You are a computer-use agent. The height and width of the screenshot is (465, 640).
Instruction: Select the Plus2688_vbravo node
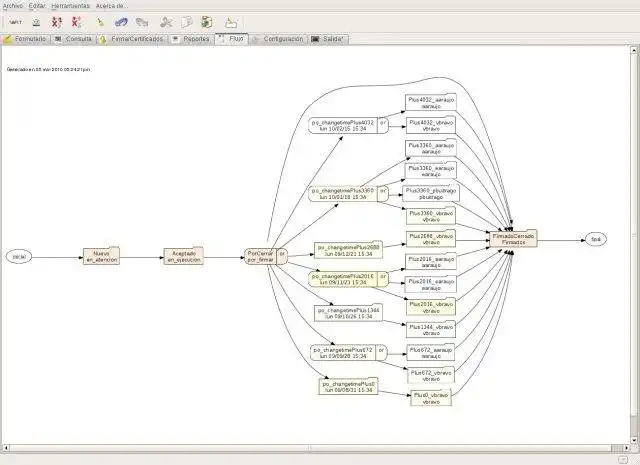pos(431,239)
